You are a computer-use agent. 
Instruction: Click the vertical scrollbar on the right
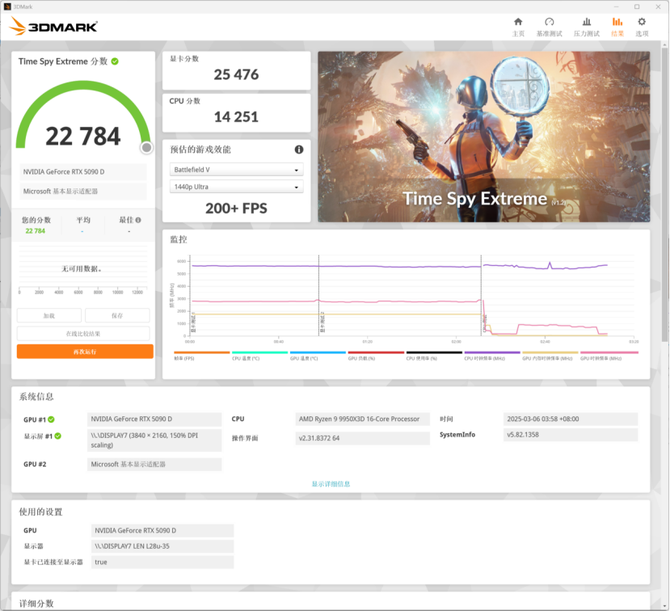(x=664, y=192)
